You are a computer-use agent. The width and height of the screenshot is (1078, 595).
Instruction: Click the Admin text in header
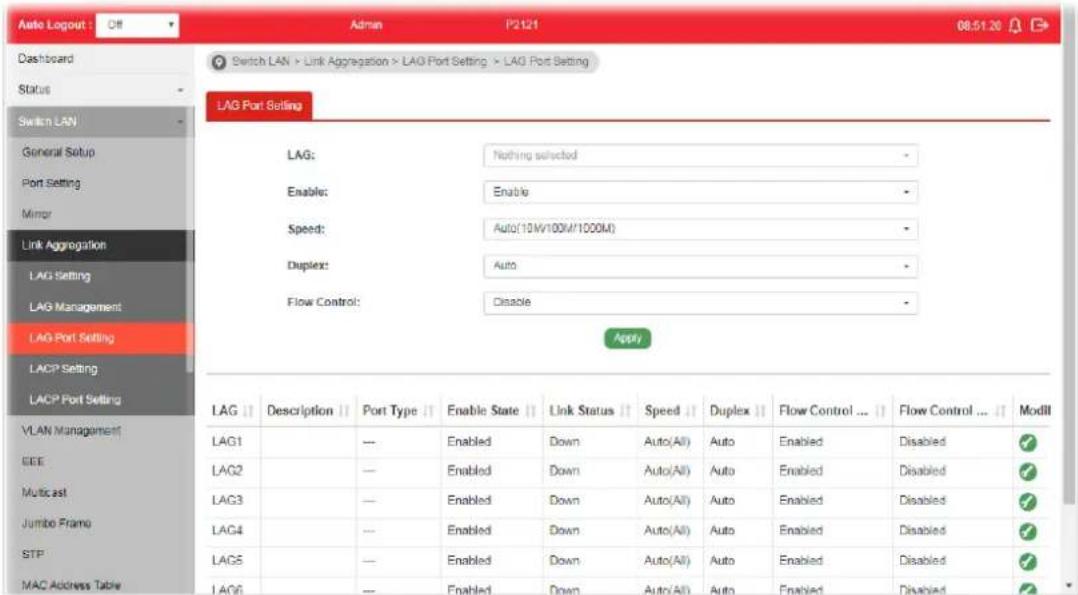366,25
